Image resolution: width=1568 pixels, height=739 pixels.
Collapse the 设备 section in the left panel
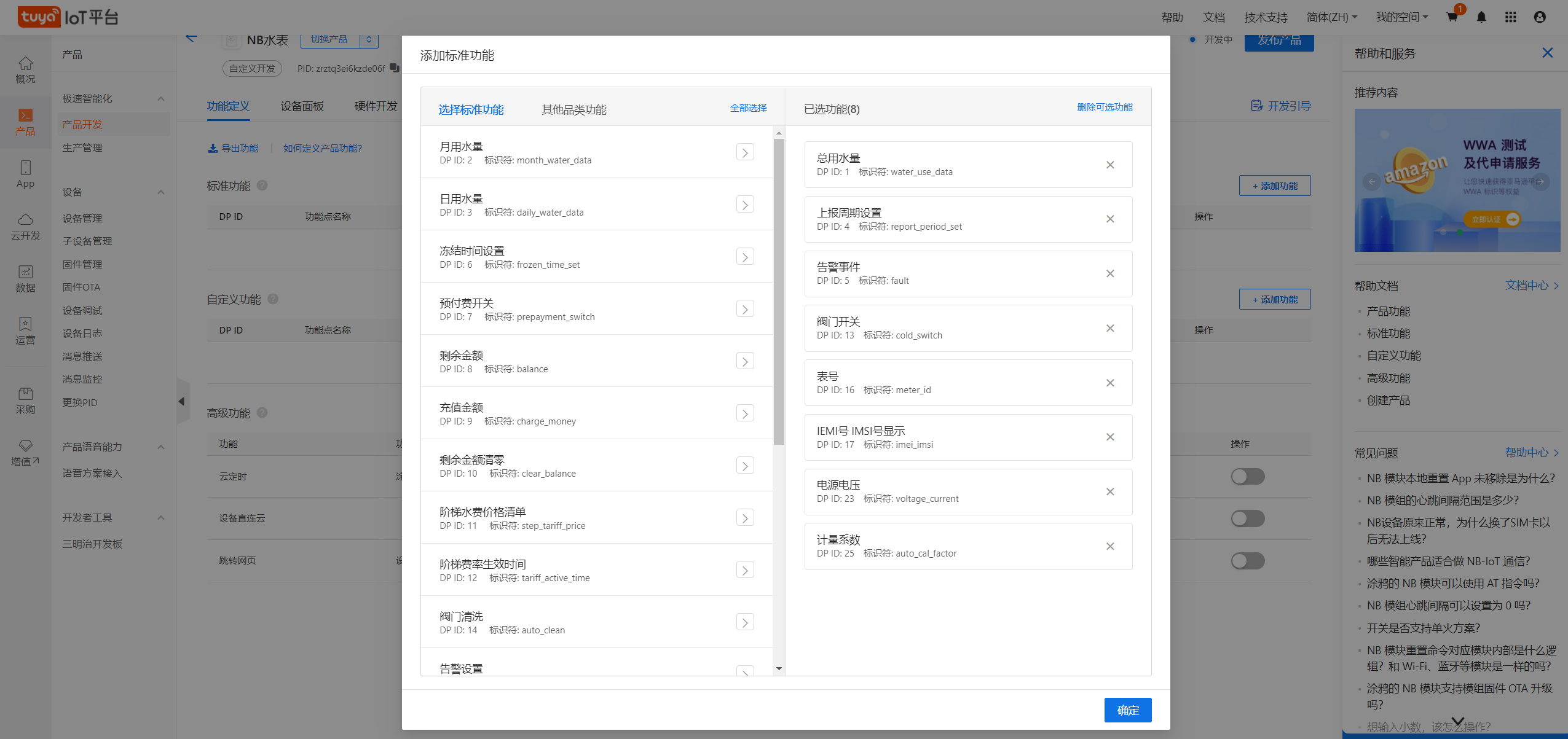(x=160, y=192)
